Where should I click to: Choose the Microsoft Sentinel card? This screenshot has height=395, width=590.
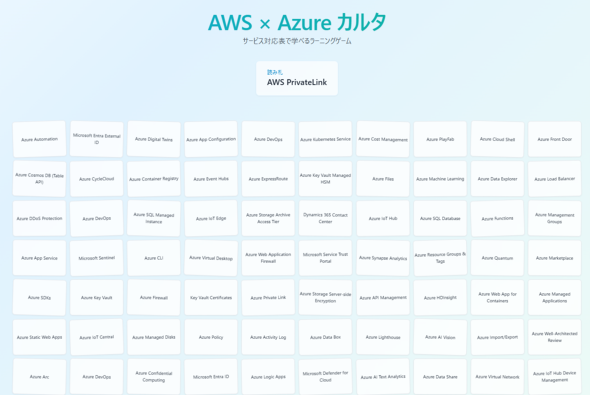97,258
